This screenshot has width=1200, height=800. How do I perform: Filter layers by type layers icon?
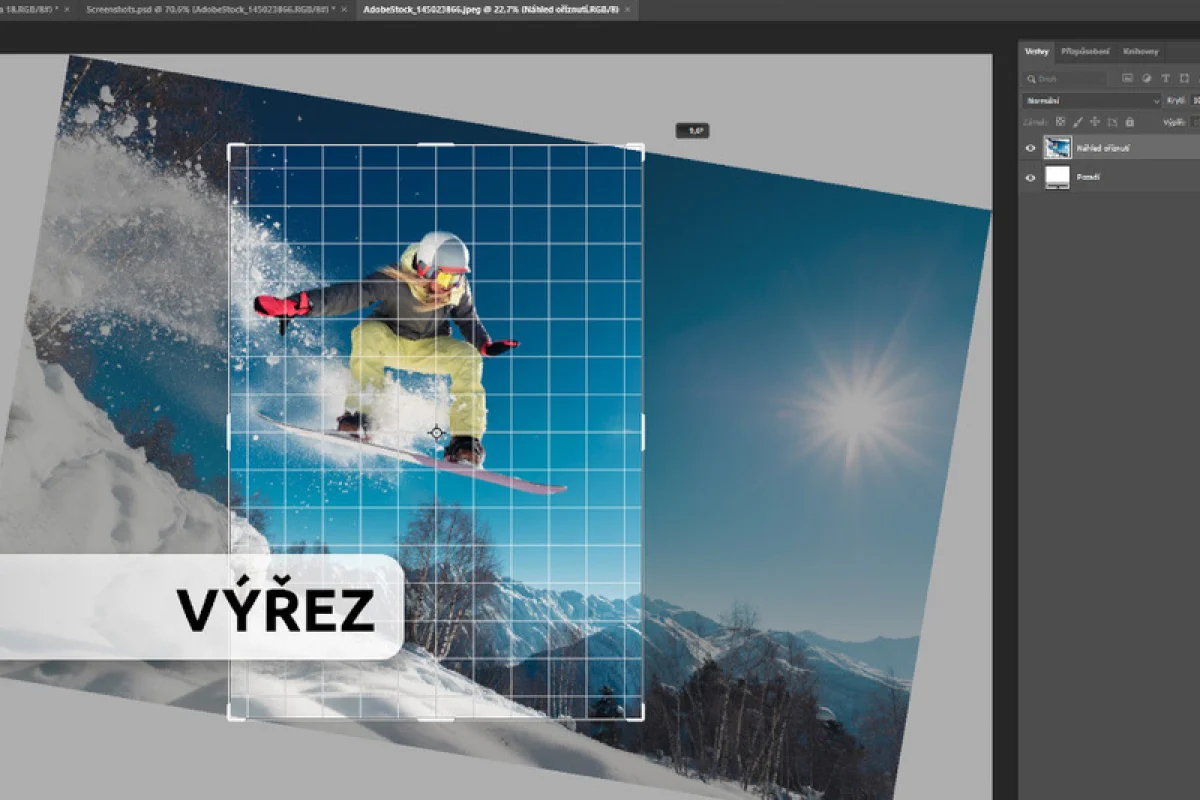pos(1165,78)
